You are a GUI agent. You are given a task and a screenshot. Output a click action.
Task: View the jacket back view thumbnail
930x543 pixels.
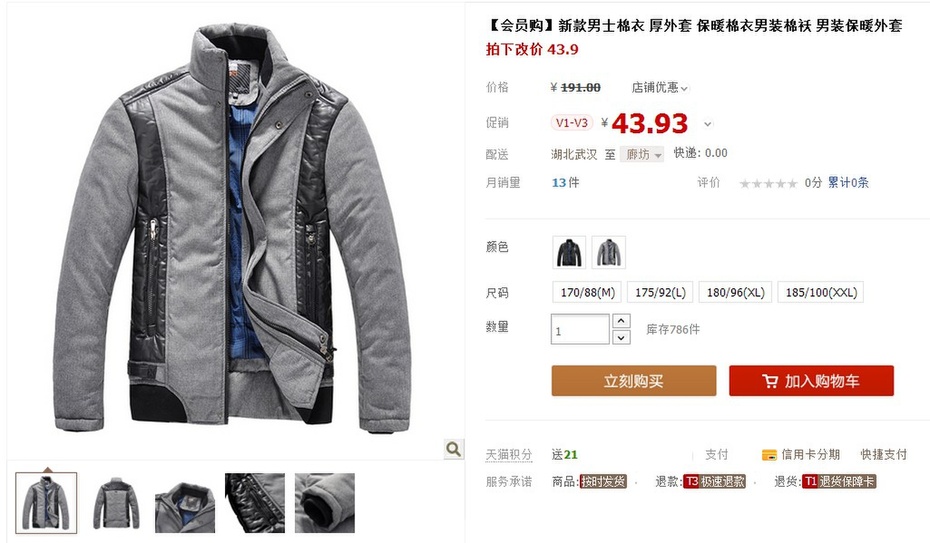pos(116,503)
